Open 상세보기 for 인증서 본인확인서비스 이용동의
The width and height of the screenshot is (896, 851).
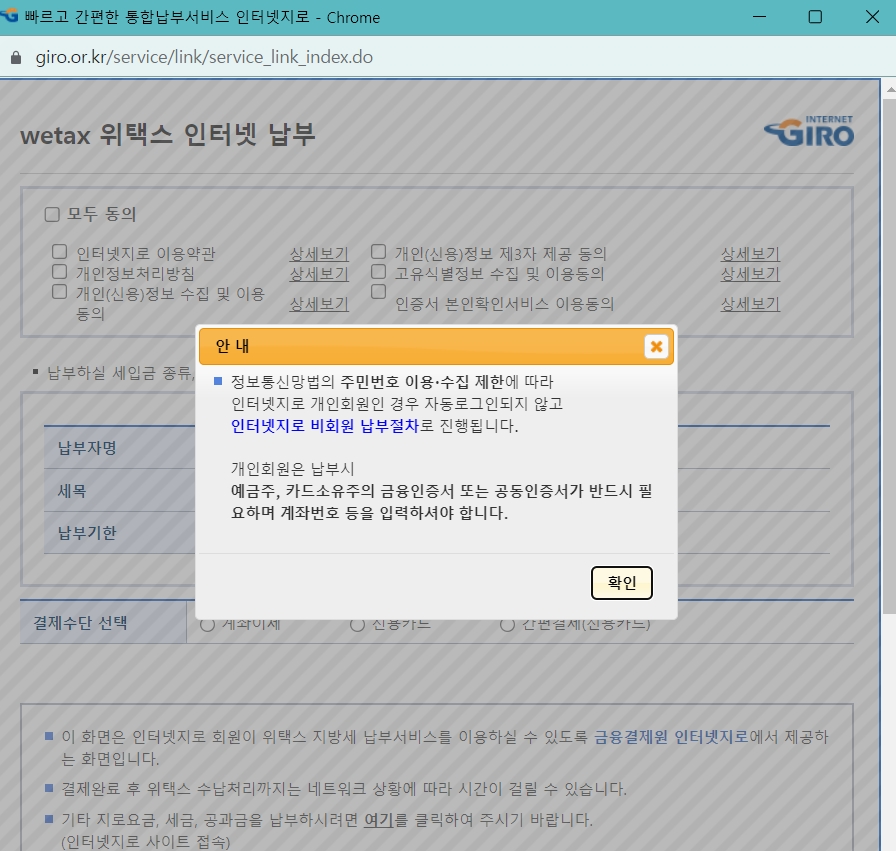pos(750,303)
